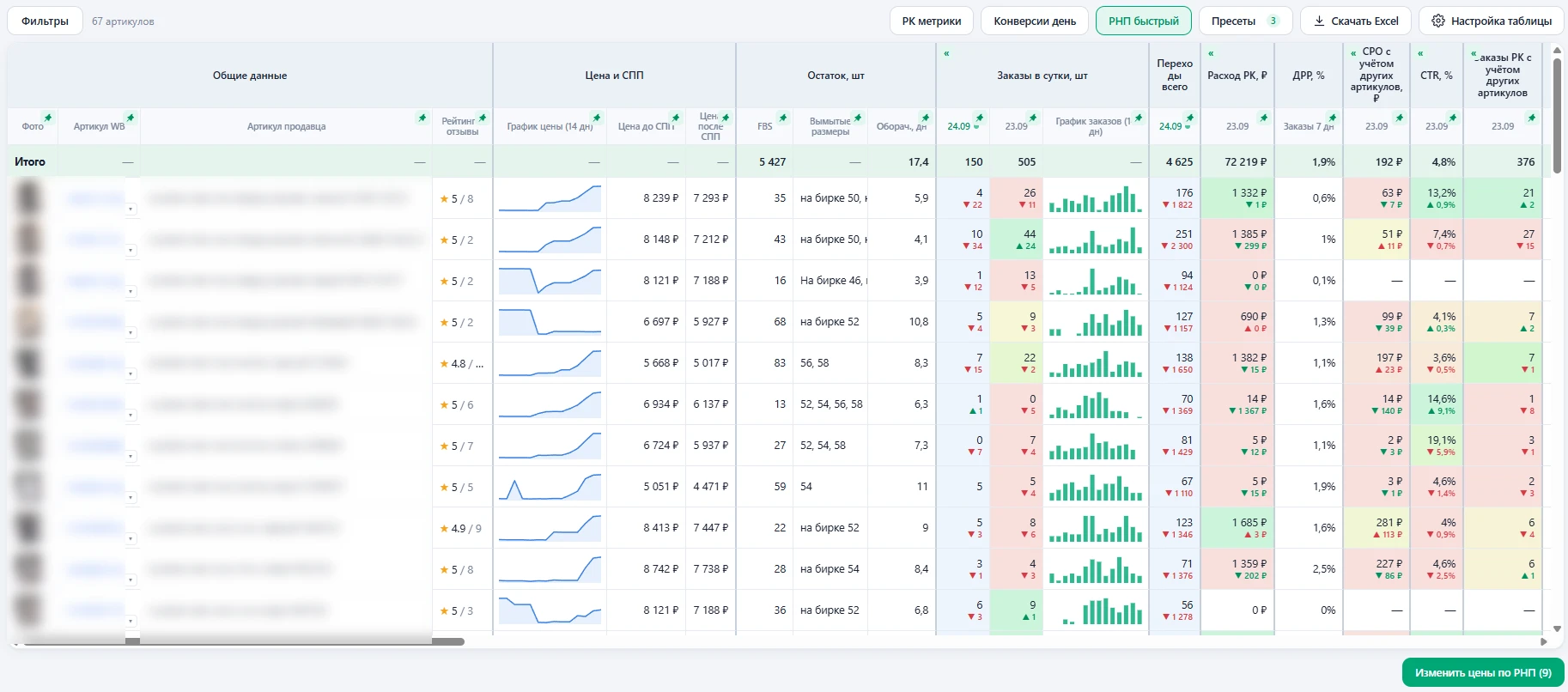Viewport: 1568px width, 692px height.
Task: Click the FBS column pin icon
Action: pos(783,118)
